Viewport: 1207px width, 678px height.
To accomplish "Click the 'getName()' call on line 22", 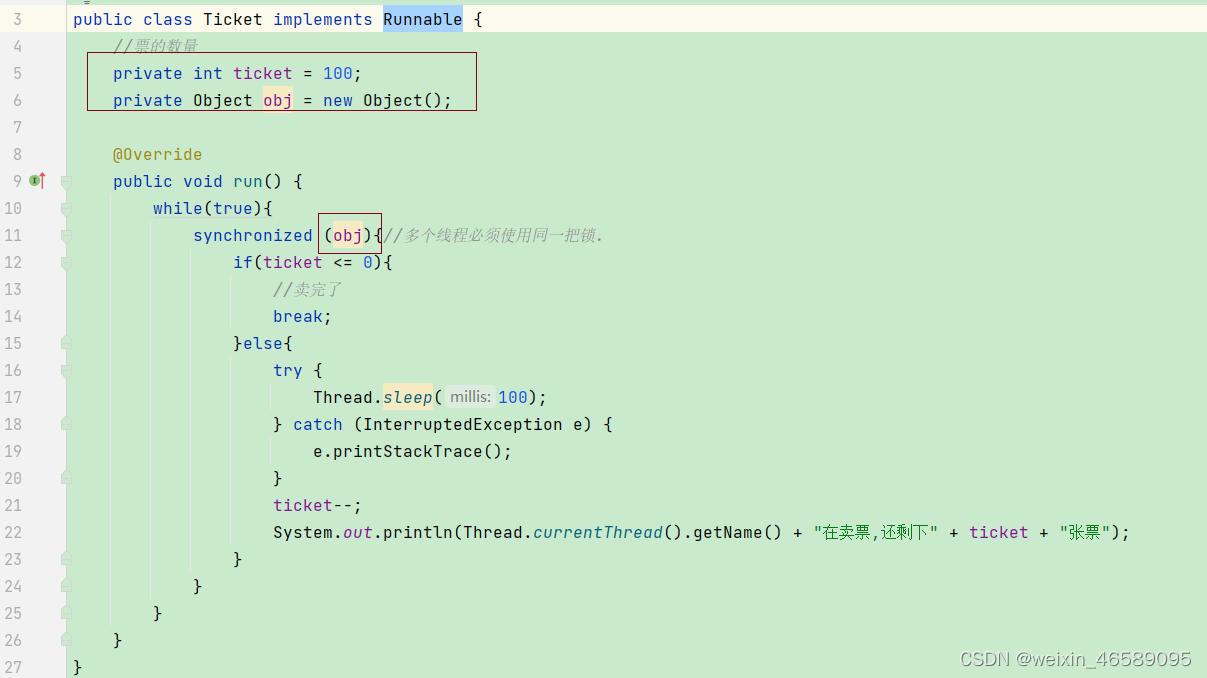I will (738, 532).
